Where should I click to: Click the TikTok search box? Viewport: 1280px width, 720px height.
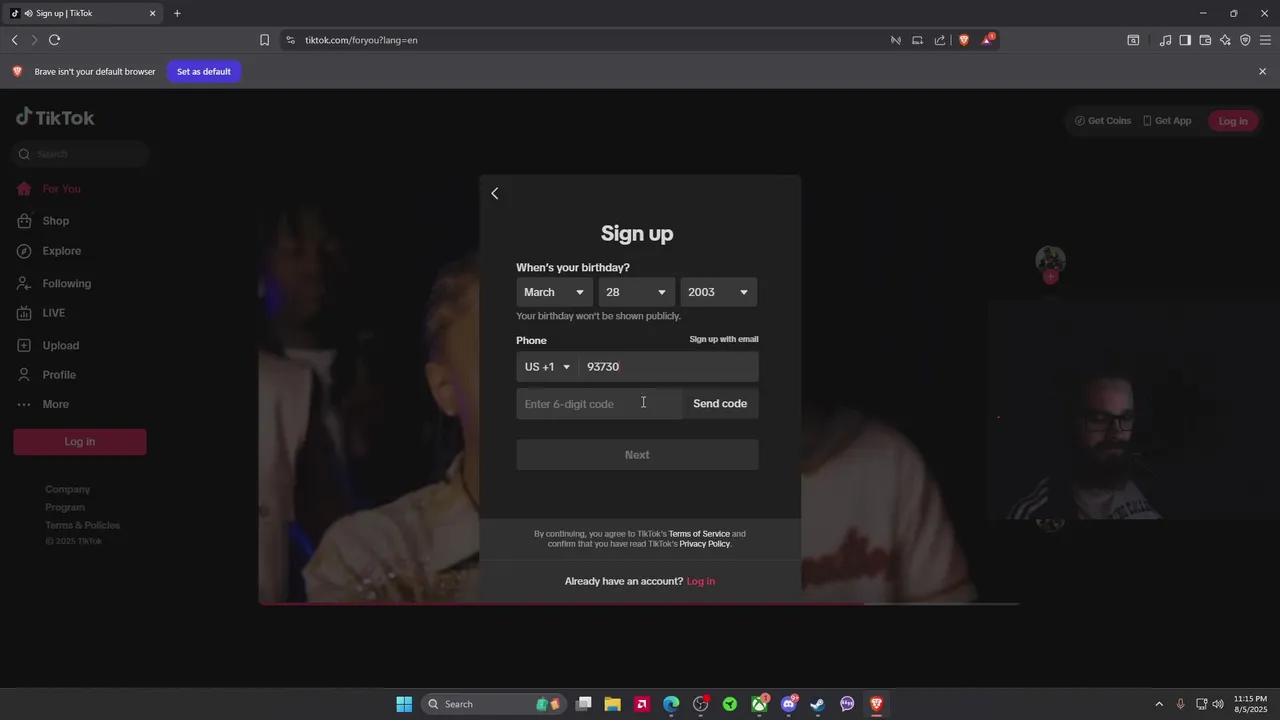[x=81, y=154]
